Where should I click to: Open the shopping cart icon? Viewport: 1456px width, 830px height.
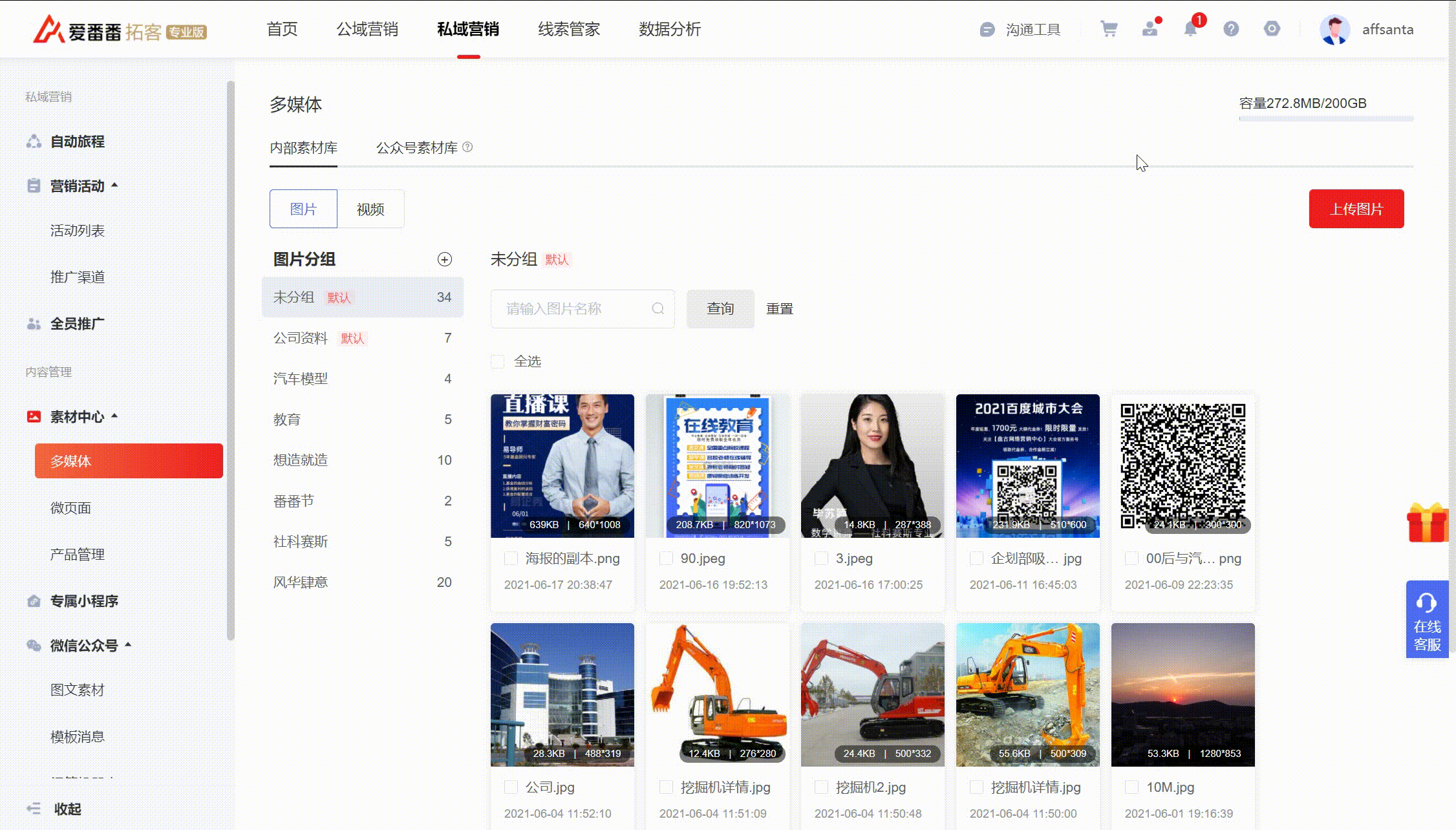click(x=1109, y=29)
